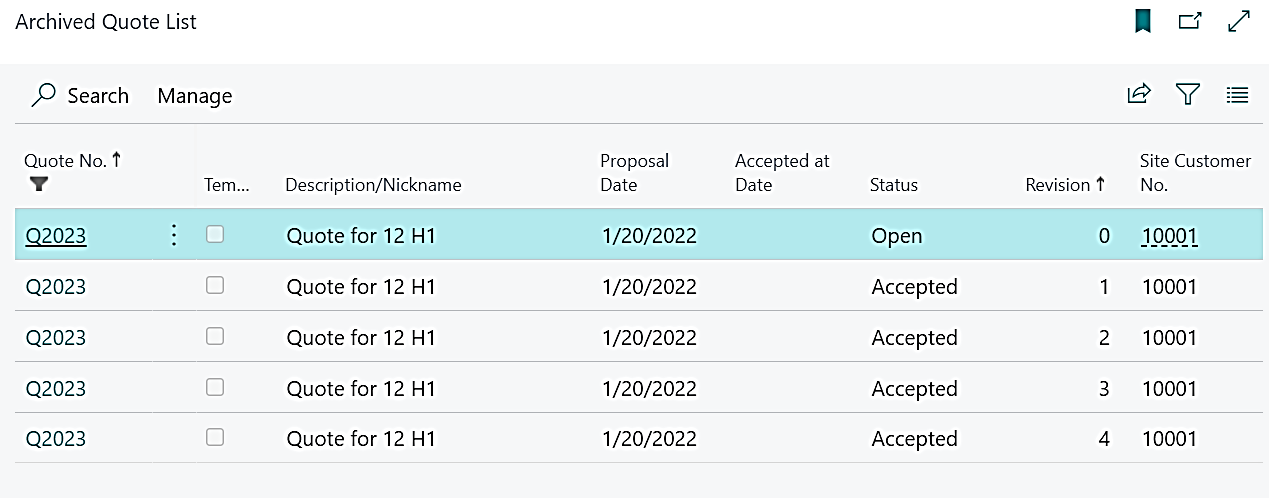
Task: Open the Q2023 link in the first row
Action: pyautogui.click(x=56, y=237)
